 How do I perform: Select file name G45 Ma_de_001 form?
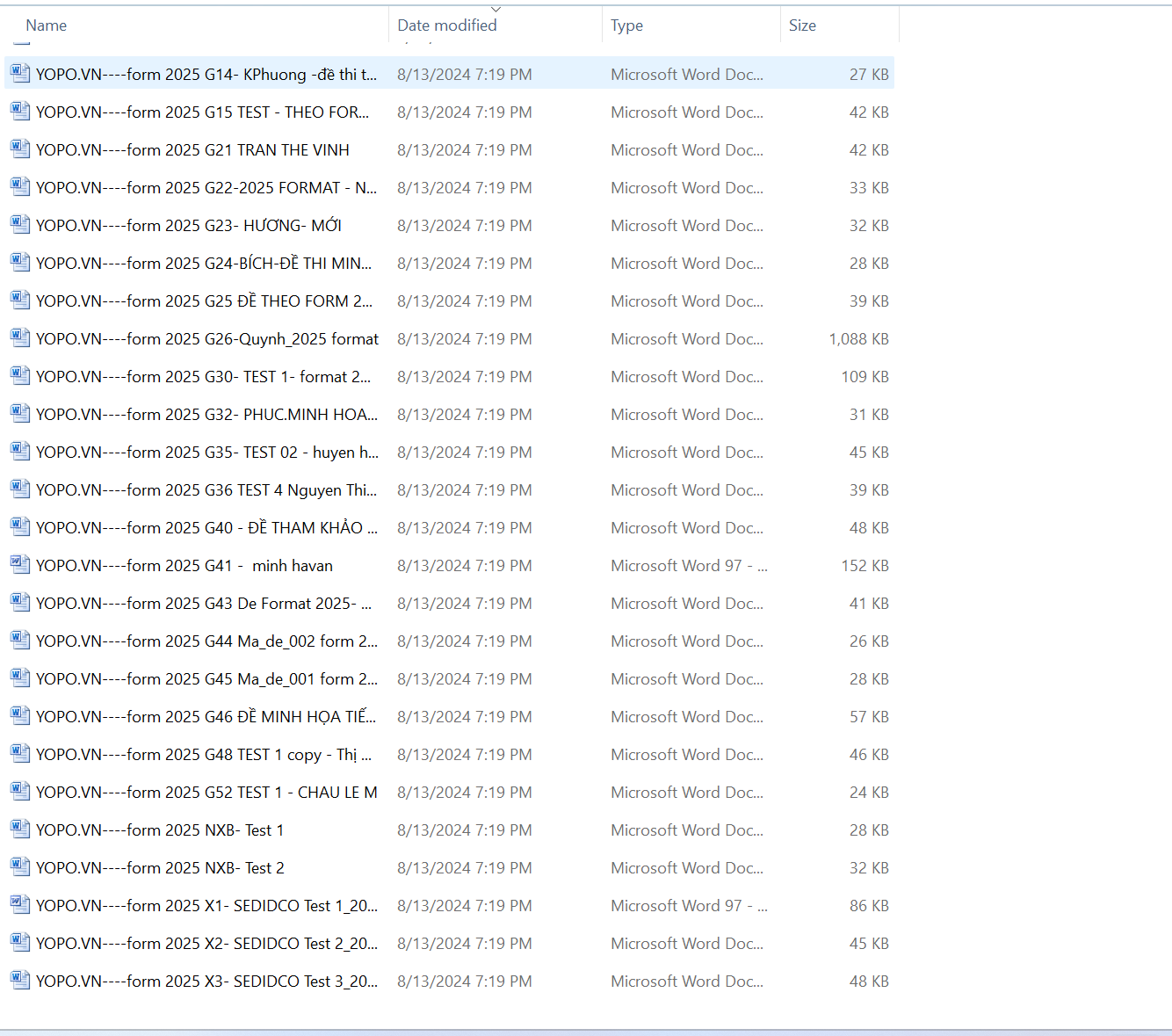(x=207, y=679)
